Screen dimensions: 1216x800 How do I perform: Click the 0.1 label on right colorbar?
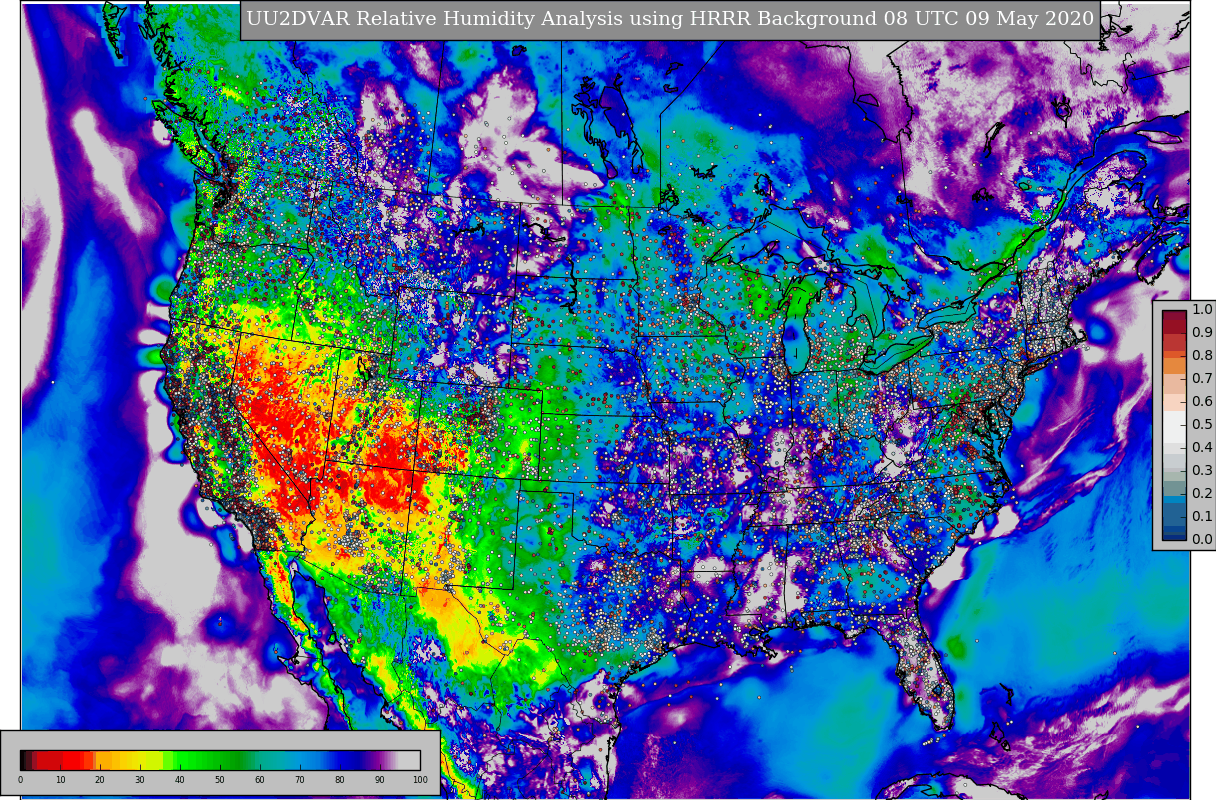1202,517
